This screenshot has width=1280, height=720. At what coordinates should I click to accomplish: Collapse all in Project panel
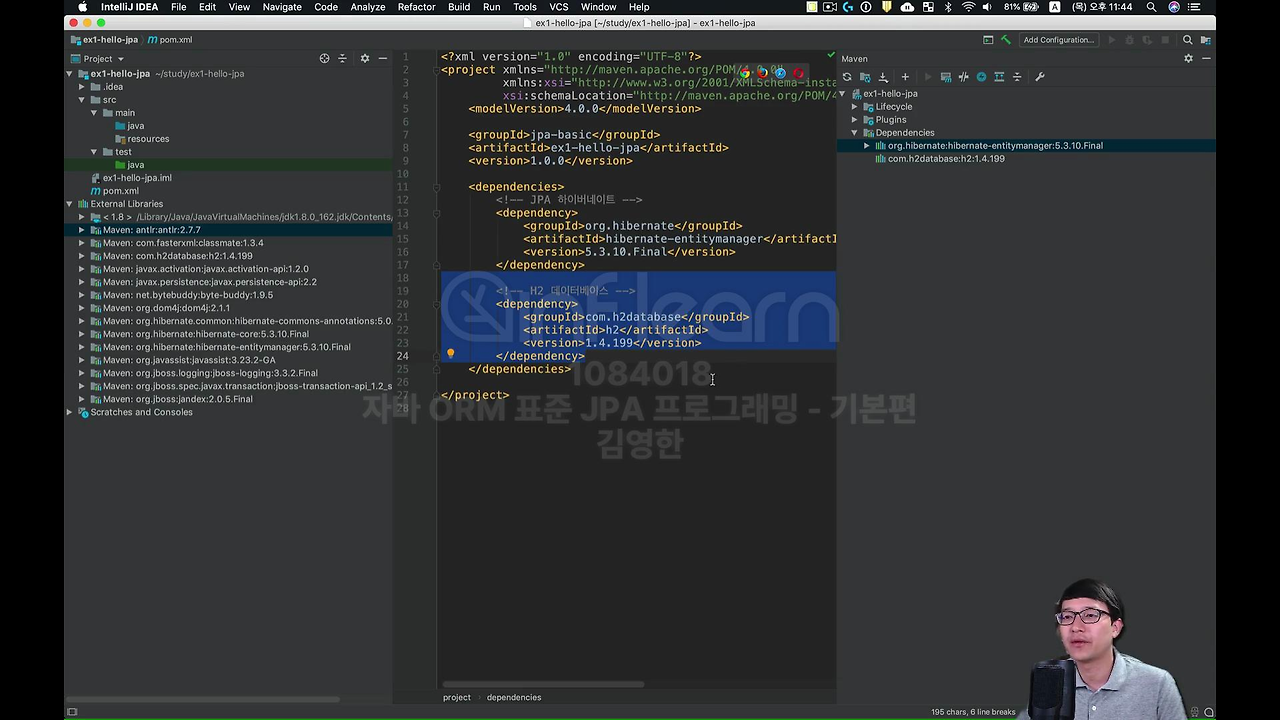coord(343,58)
